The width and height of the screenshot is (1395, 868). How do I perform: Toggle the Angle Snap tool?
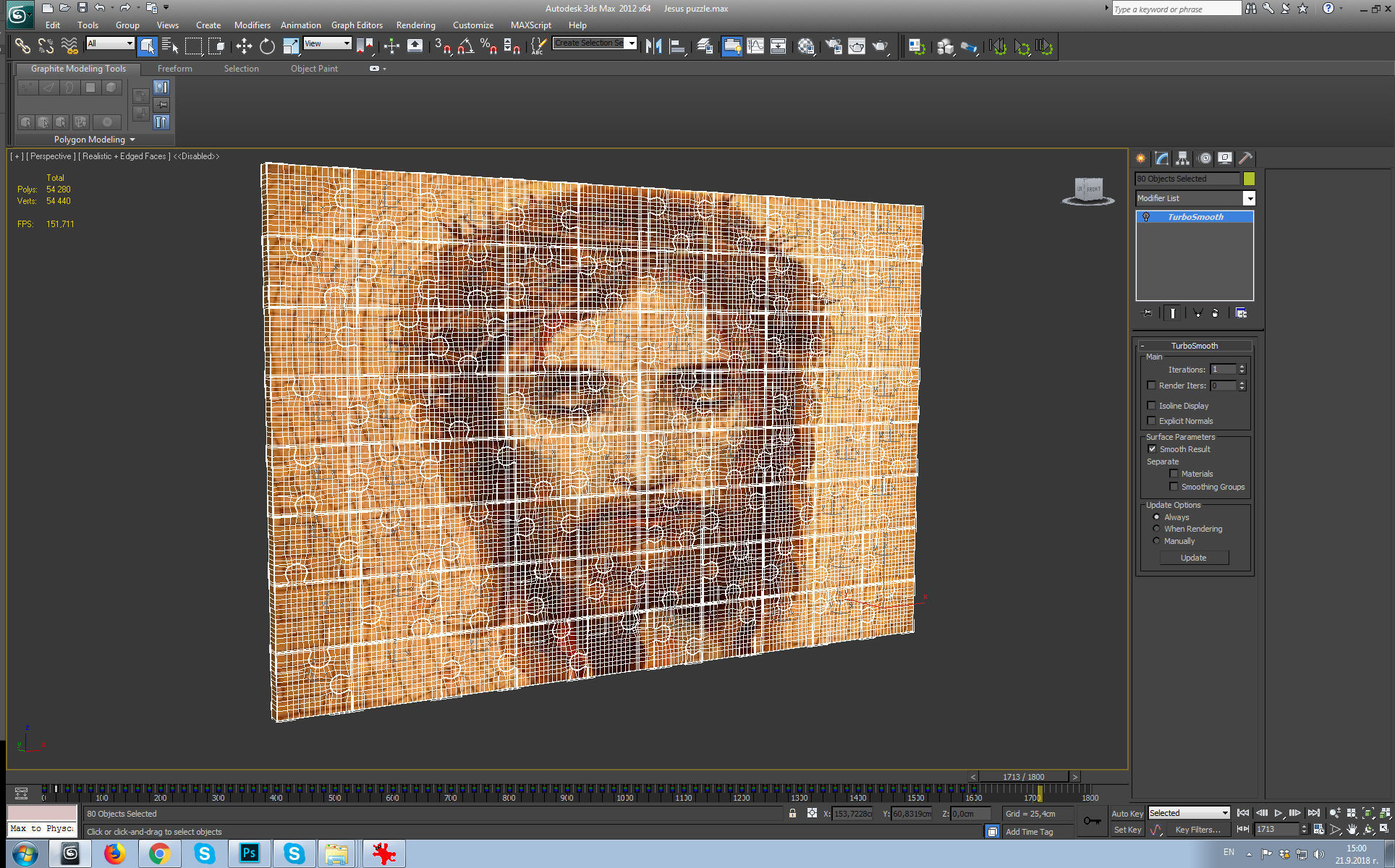point(465,46)
